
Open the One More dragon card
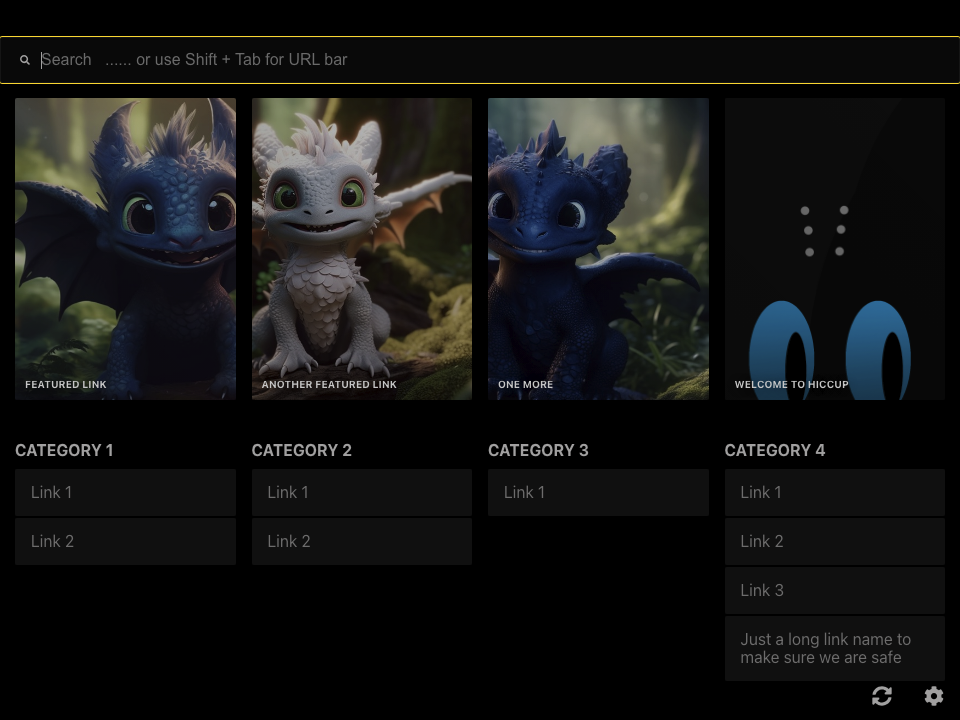pyautogui.click(x=598, y=249)
